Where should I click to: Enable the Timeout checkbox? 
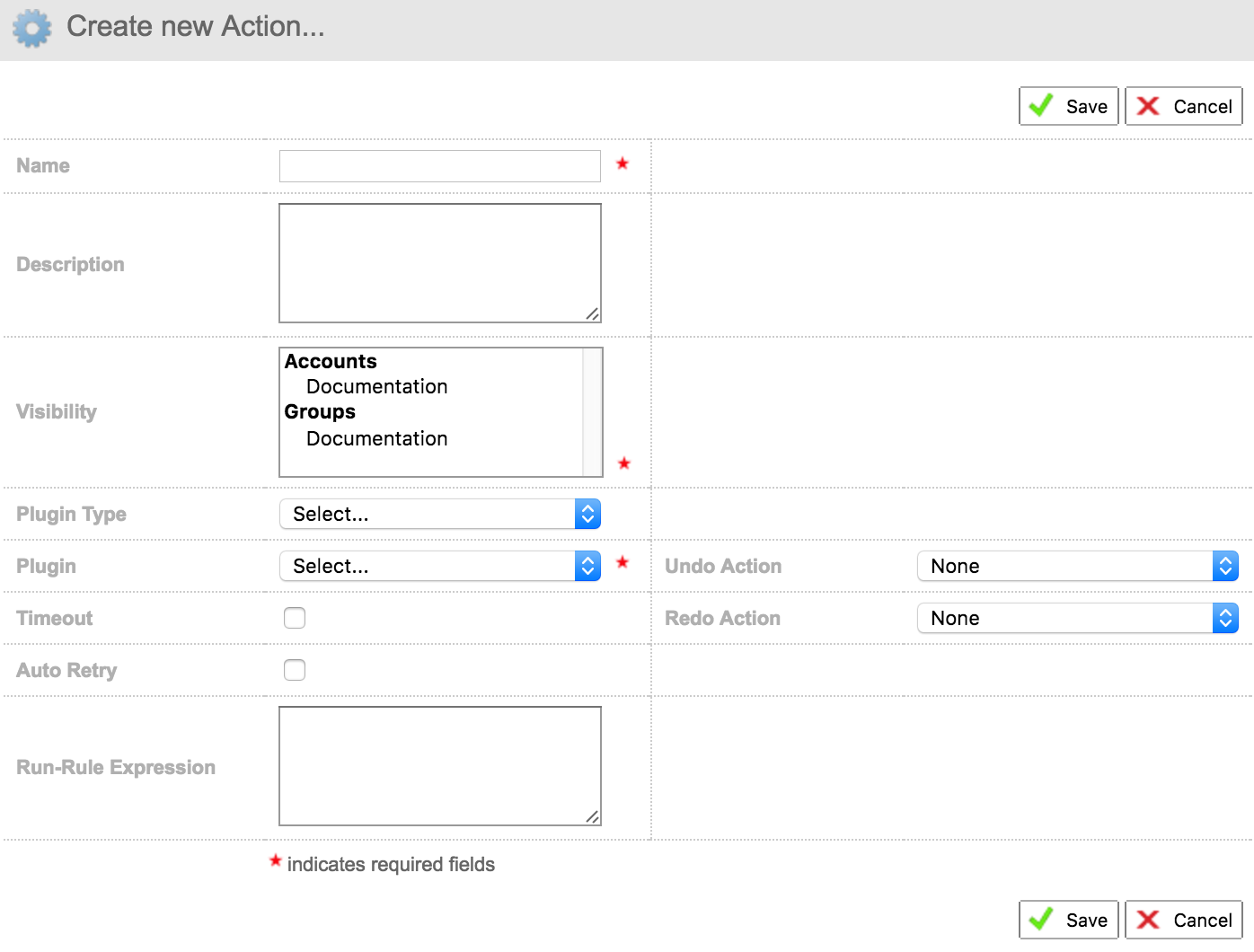tap(295, 618)
